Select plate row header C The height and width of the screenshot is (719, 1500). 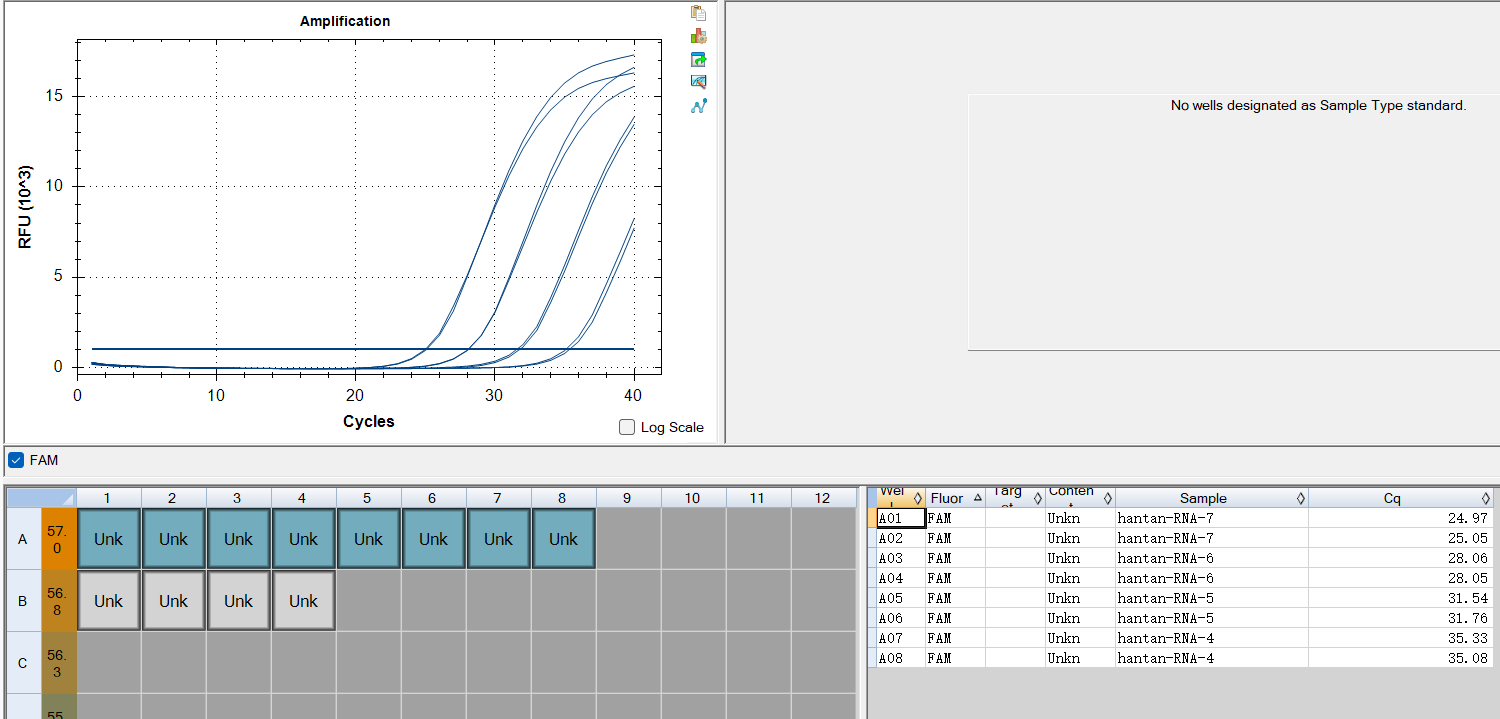pos(23,663)
